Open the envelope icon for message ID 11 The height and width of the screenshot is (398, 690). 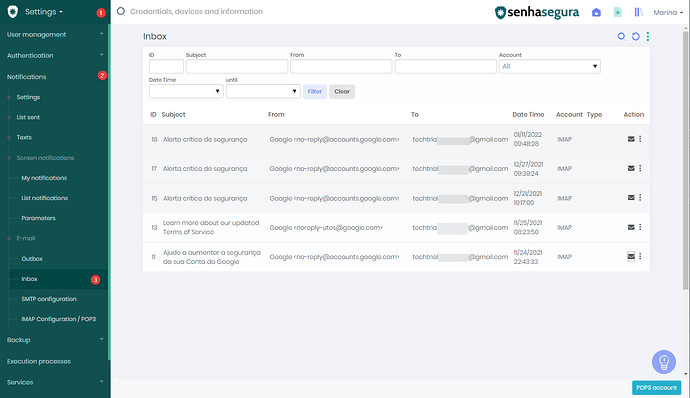click(x=631, y=256)
